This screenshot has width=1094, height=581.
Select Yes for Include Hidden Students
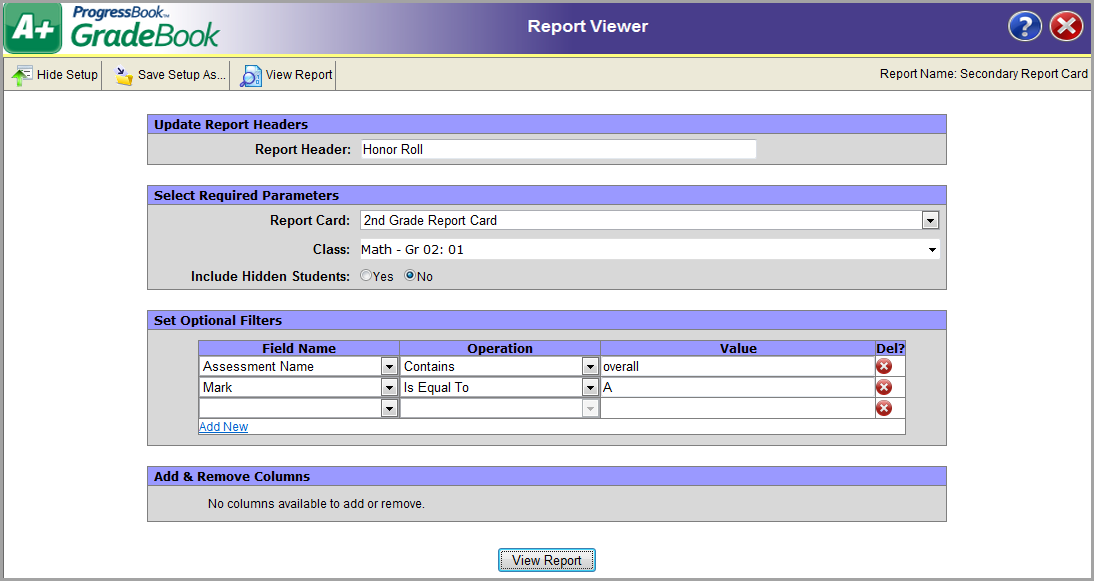pyautogui.click(x=366, y=276)
